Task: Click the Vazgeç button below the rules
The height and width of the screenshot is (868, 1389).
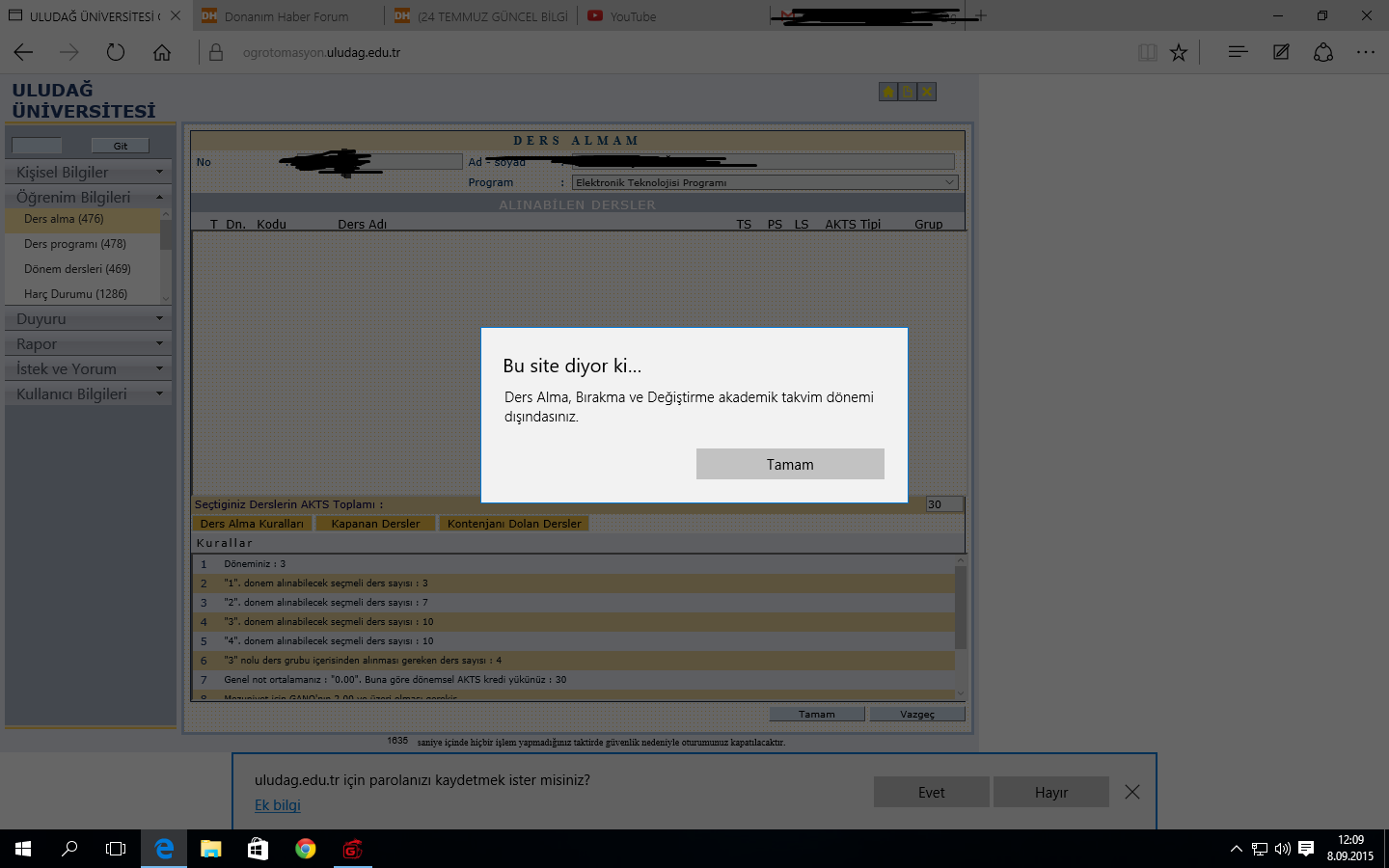Action: [917, 715]
